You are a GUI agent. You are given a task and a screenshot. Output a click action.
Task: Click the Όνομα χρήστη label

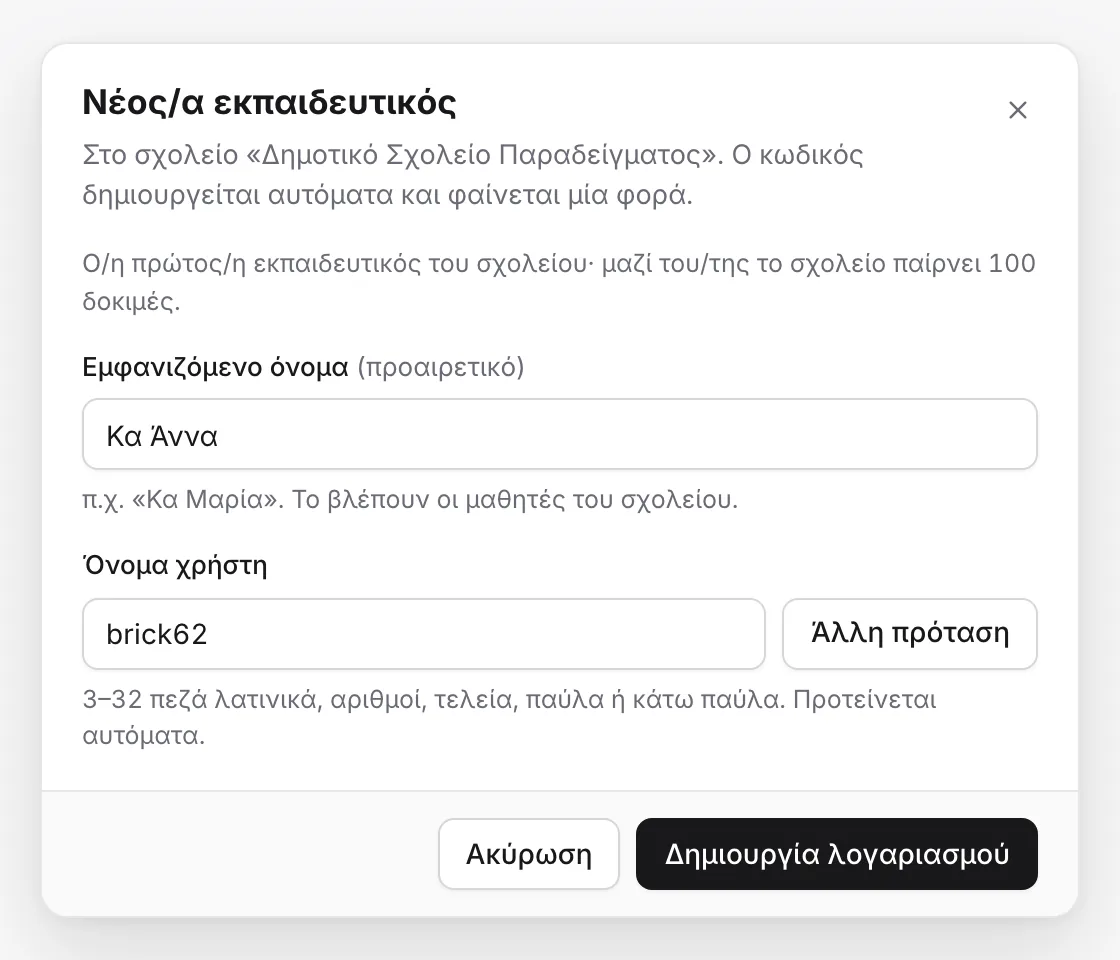point(175,566)
